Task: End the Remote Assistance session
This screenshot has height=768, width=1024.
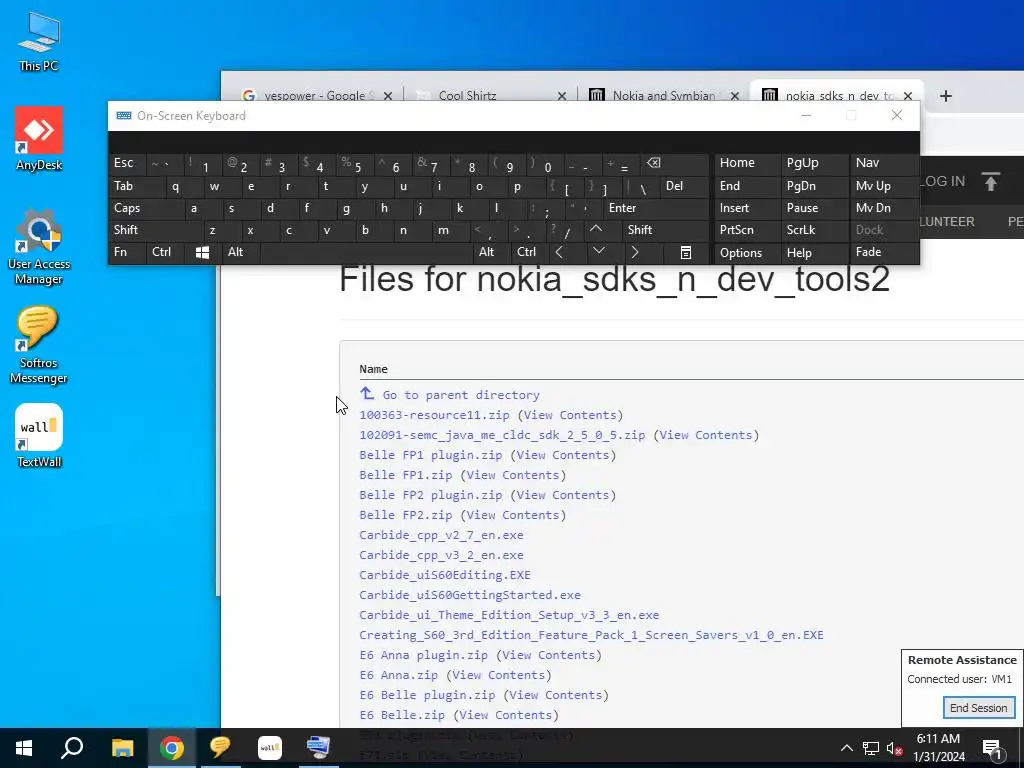Action: coord(978,708)
